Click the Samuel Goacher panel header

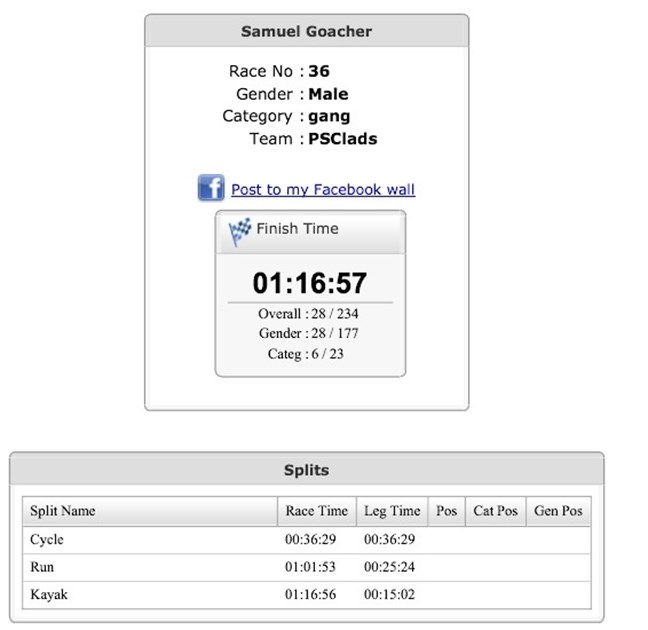[306, 31]
